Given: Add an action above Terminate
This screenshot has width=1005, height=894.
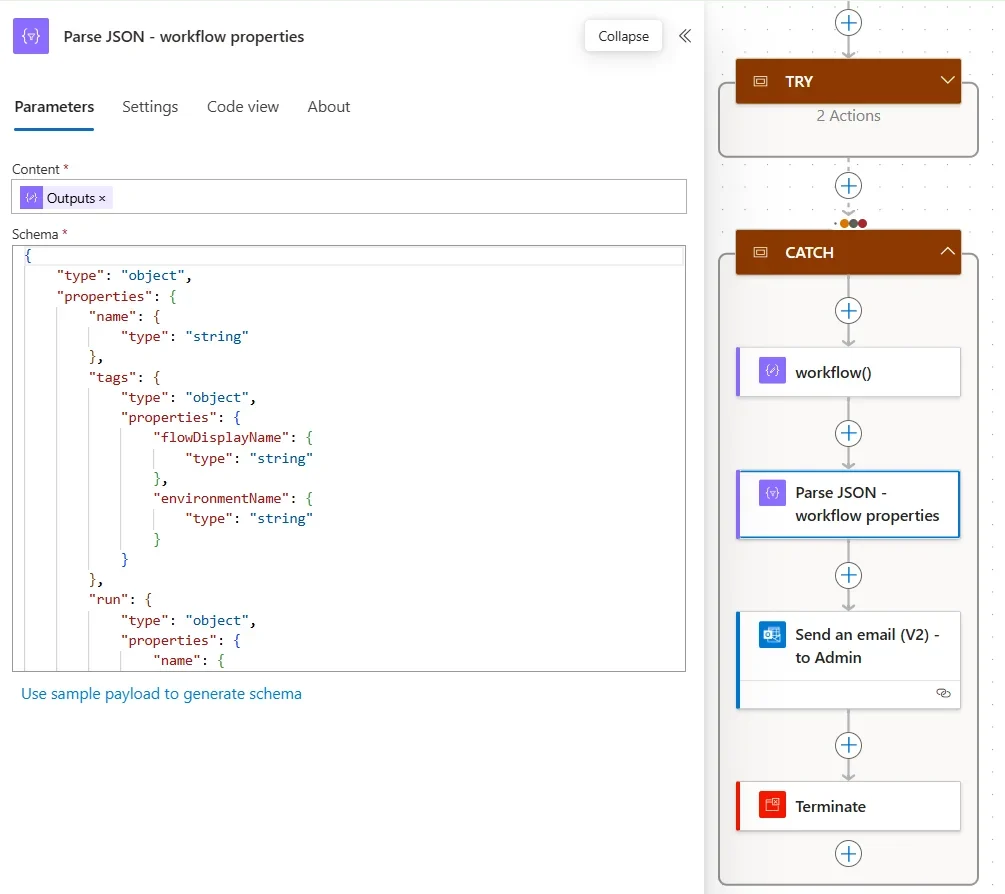Looking at the screenshot, I should [848, 745].
